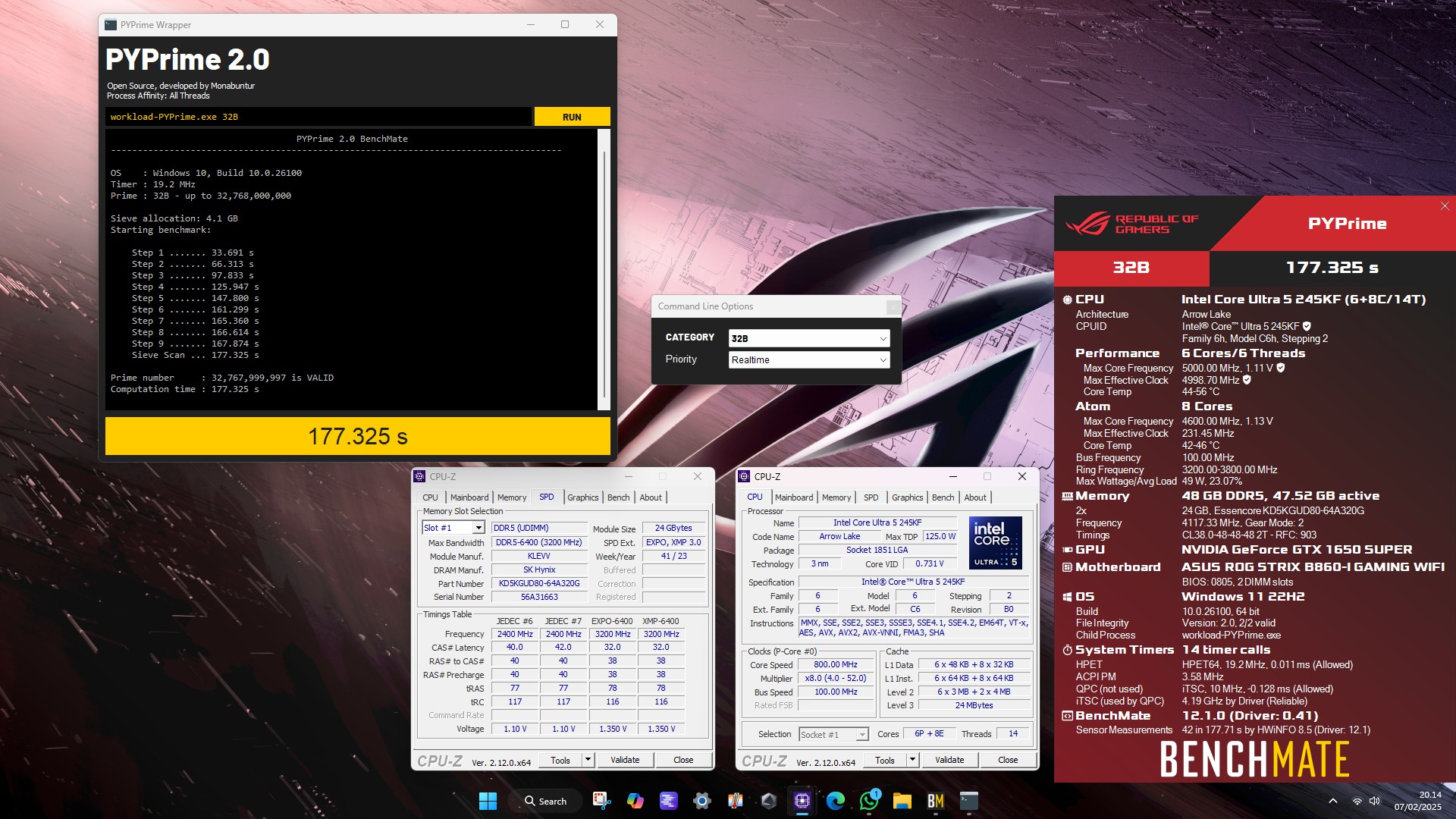Switch to Graphics tab in CPU-Z SPD window
This screenshot has width=1456, height=819.
[582, 497]
